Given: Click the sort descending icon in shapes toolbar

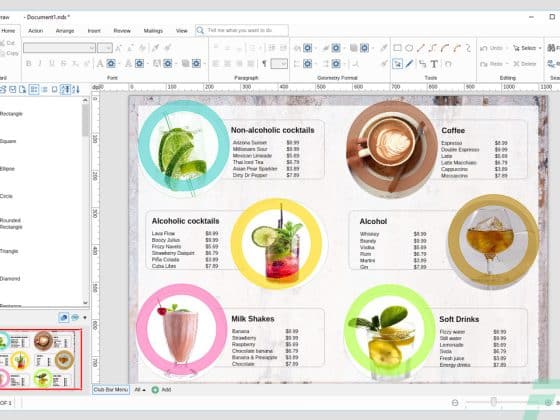Looking at the screenshot, I should coord(76,89).
